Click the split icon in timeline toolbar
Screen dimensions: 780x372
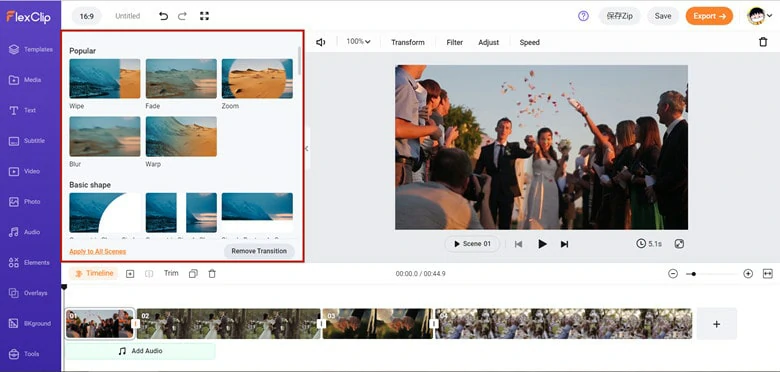pyautogui.click(x=149, y=274)
